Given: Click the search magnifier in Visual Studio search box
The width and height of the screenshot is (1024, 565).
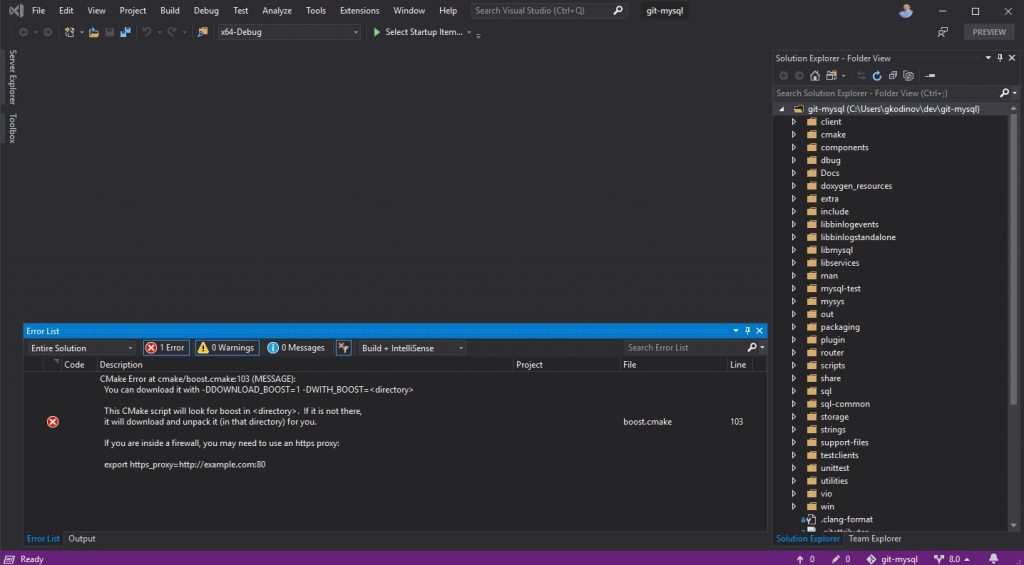Looking at the screenshot, I should [x=618, y=10].
